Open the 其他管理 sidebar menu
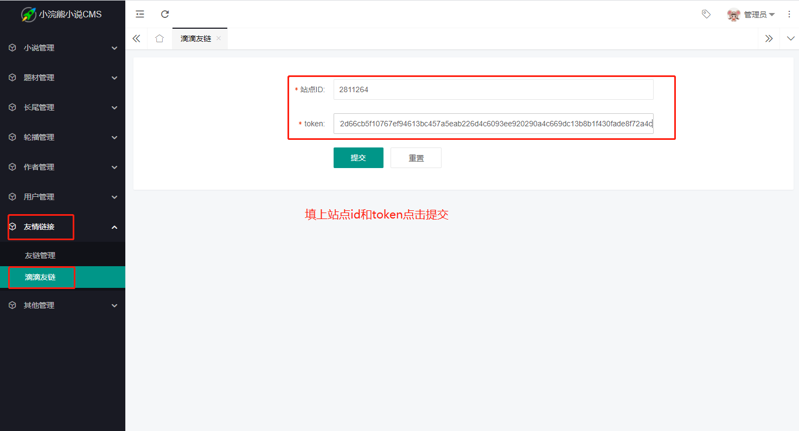The height and width of the screenshot is (431, 799). [63, 305]
